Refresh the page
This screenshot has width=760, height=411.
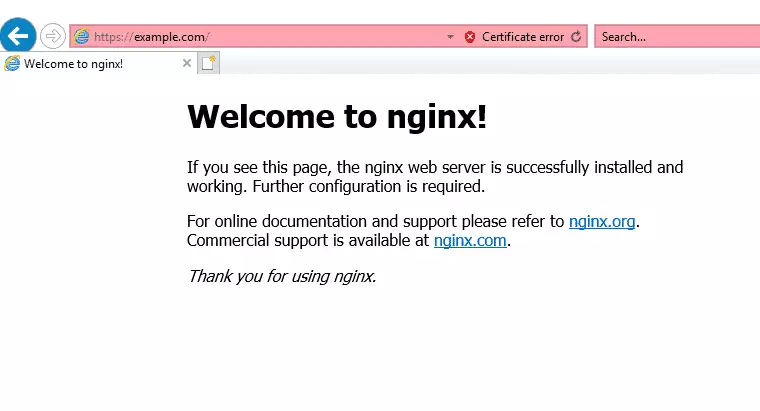click(576, 37)
